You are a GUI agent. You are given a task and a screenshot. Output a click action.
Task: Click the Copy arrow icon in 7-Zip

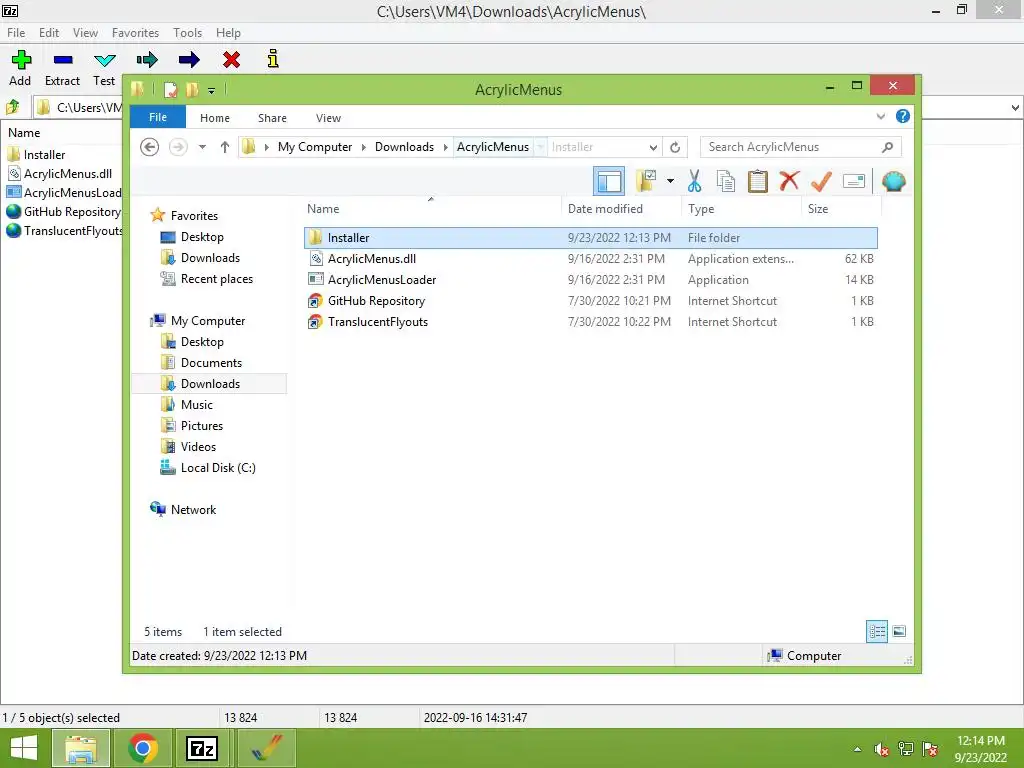(147, 60)
